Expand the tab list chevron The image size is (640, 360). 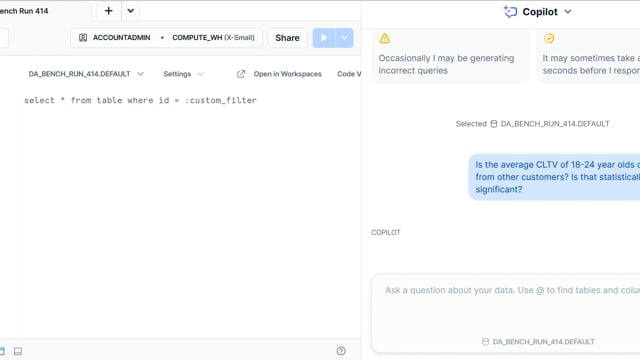pos(131,11)
